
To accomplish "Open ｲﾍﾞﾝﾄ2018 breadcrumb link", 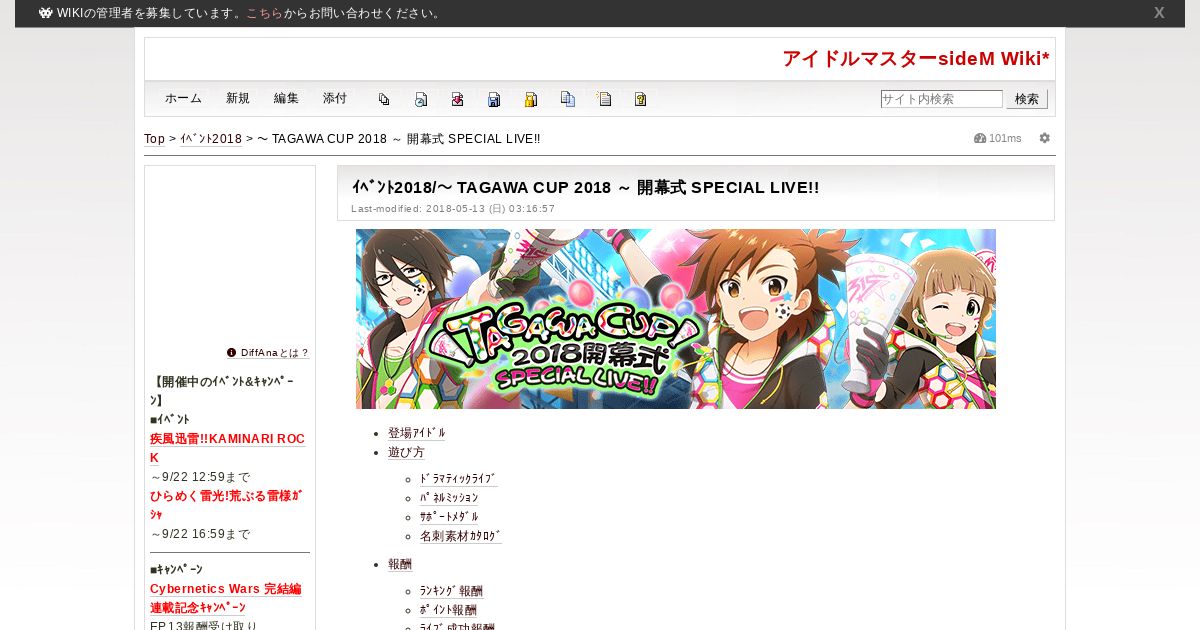I will pyautogui.click(x=211, y=139).
